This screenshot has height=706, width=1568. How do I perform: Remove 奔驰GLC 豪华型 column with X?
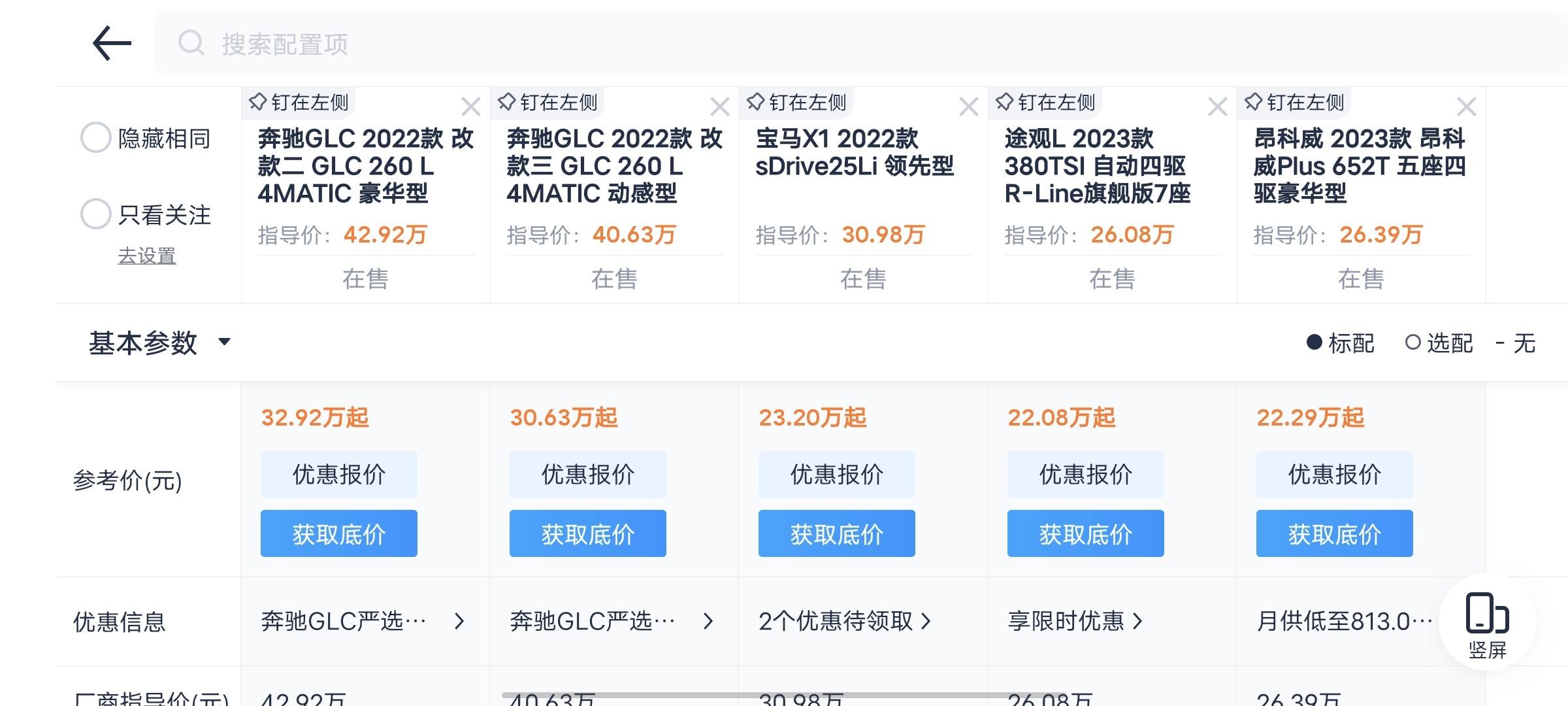coord(470,107)
